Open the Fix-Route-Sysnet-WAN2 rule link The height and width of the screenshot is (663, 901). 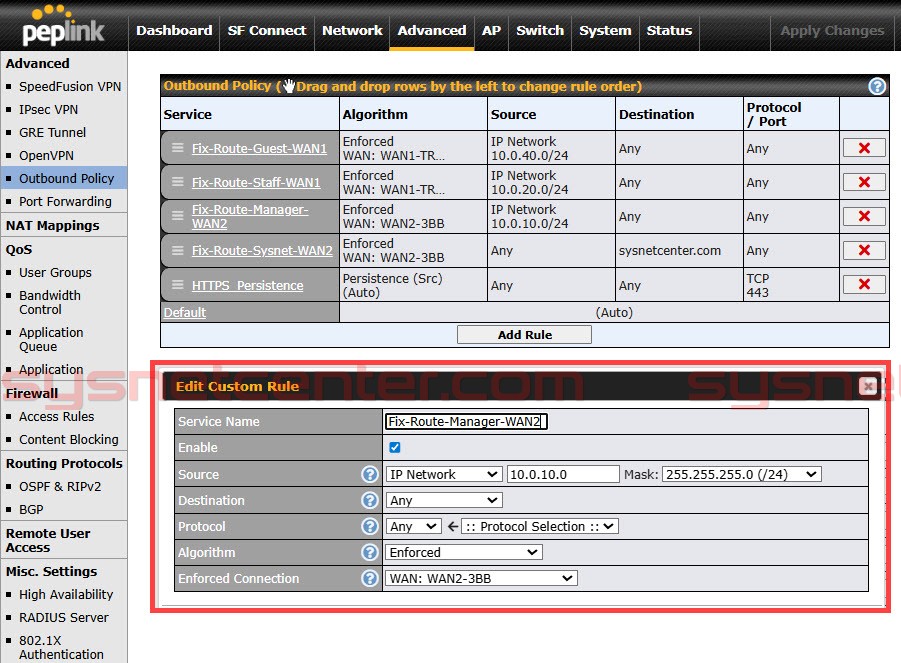(x=262, y=250)
